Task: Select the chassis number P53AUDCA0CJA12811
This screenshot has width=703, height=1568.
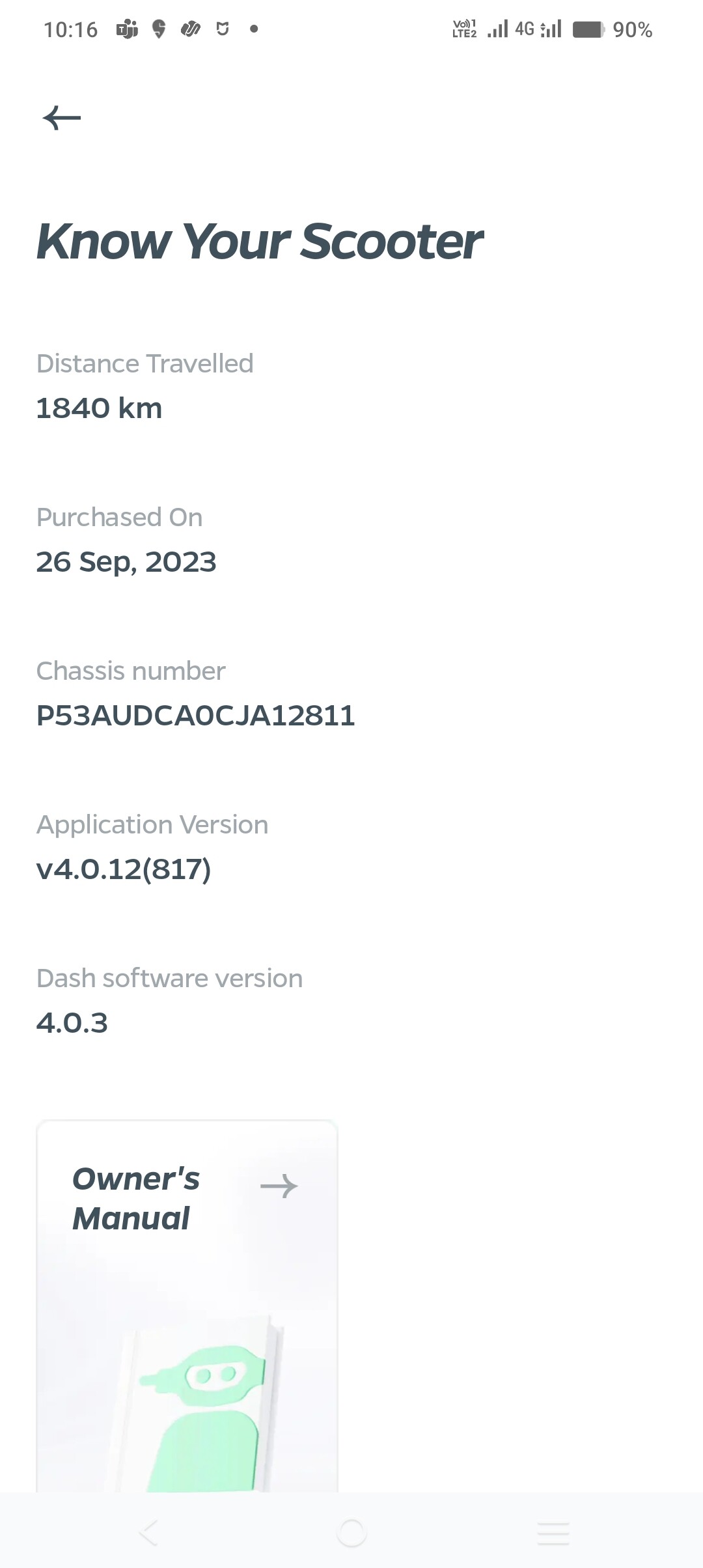Action: (195, 716)
